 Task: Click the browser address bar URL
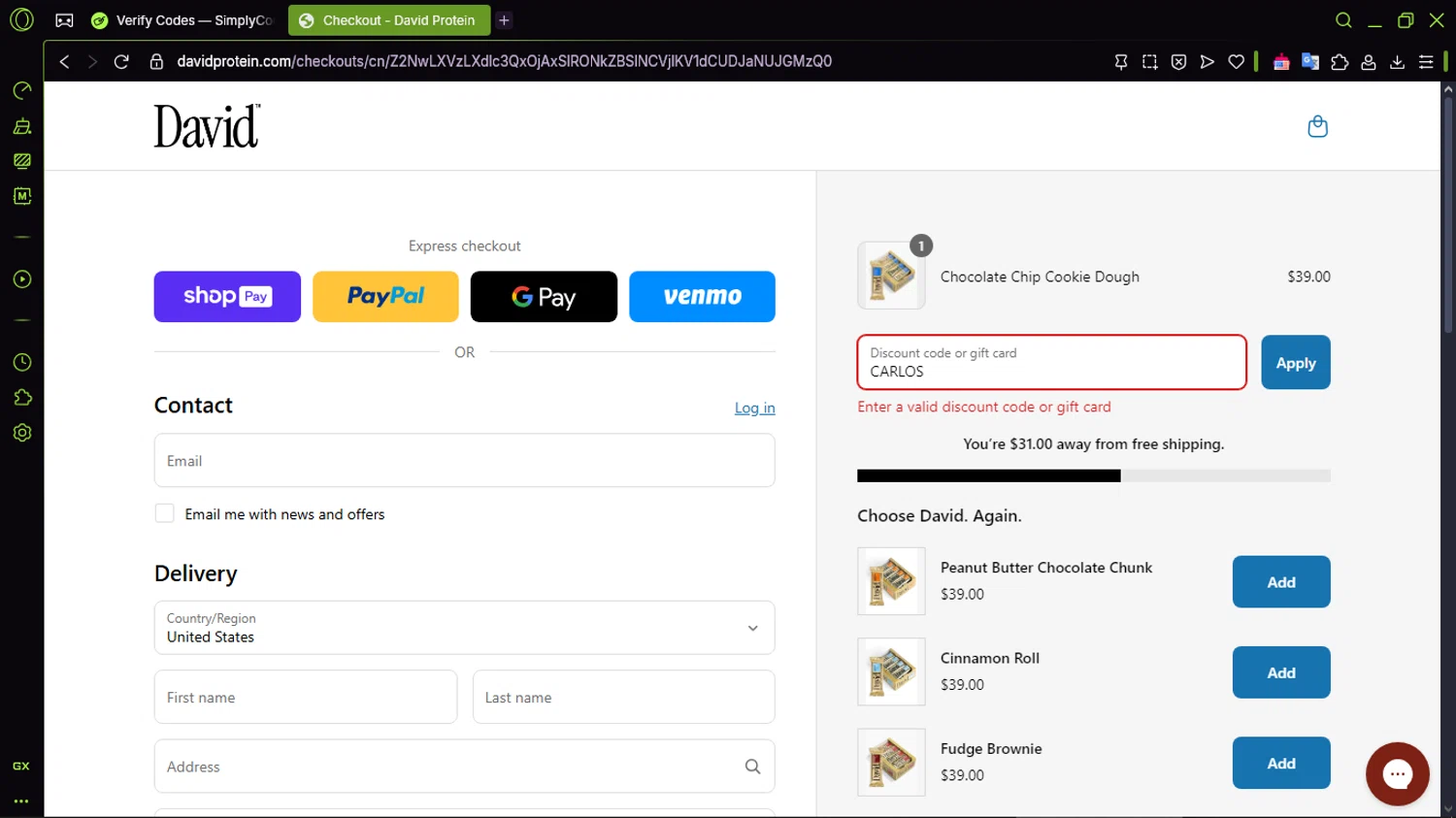504,61
